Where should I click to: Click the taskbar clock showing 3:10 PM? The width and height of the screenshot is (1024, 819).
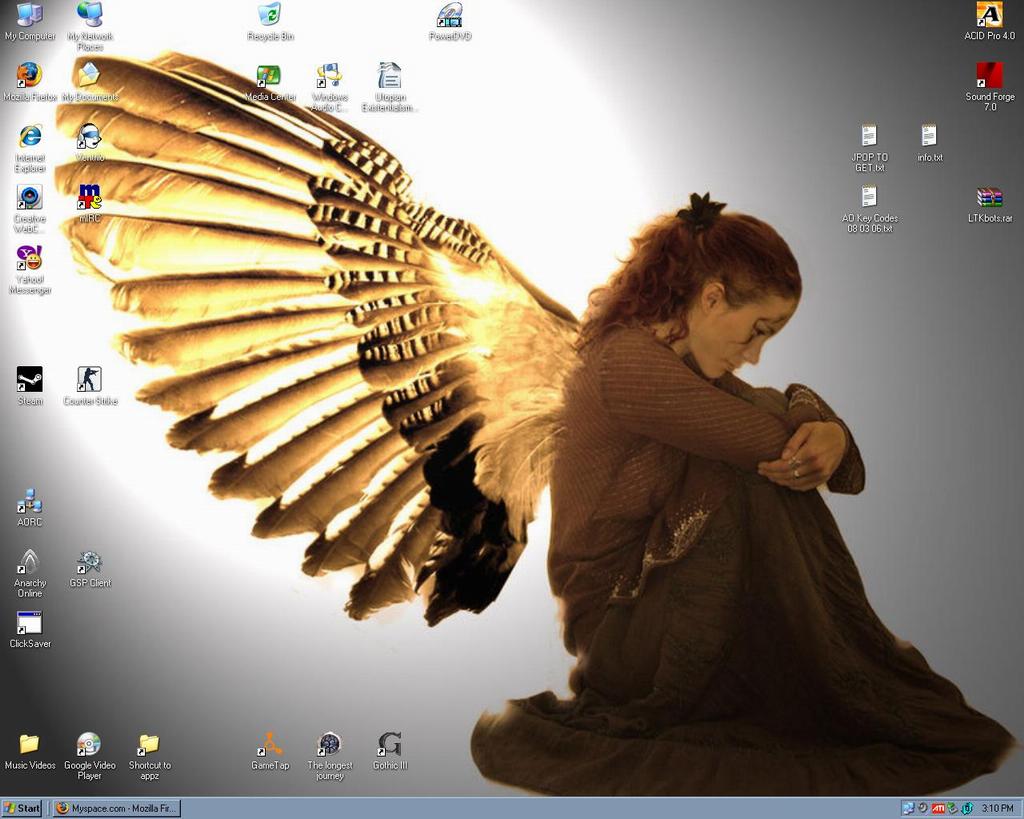point(997,808)
